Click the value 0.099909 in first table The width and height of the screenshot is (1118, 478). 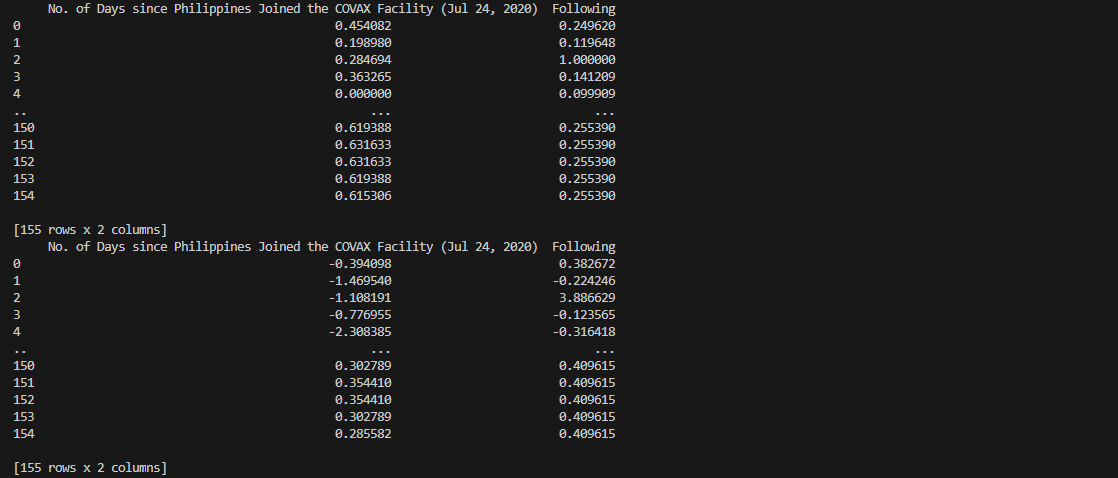point(587,94)
